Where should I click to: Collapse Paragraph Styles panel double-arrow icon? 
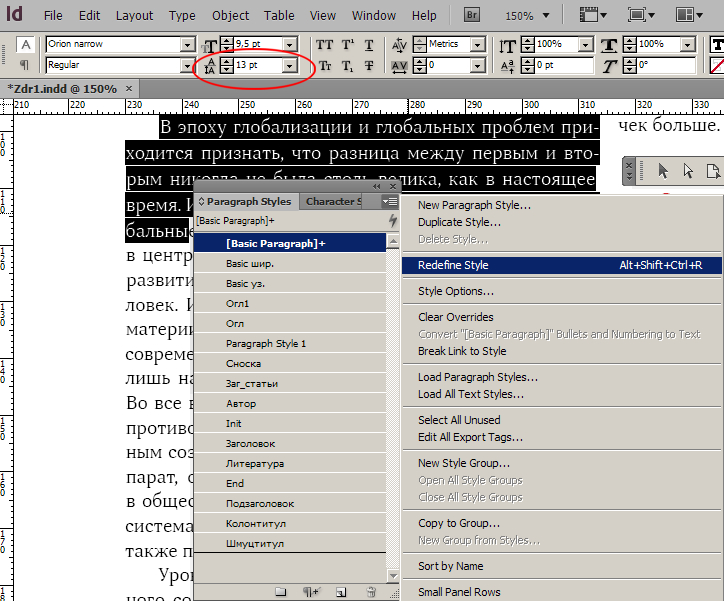coord(377,186)
